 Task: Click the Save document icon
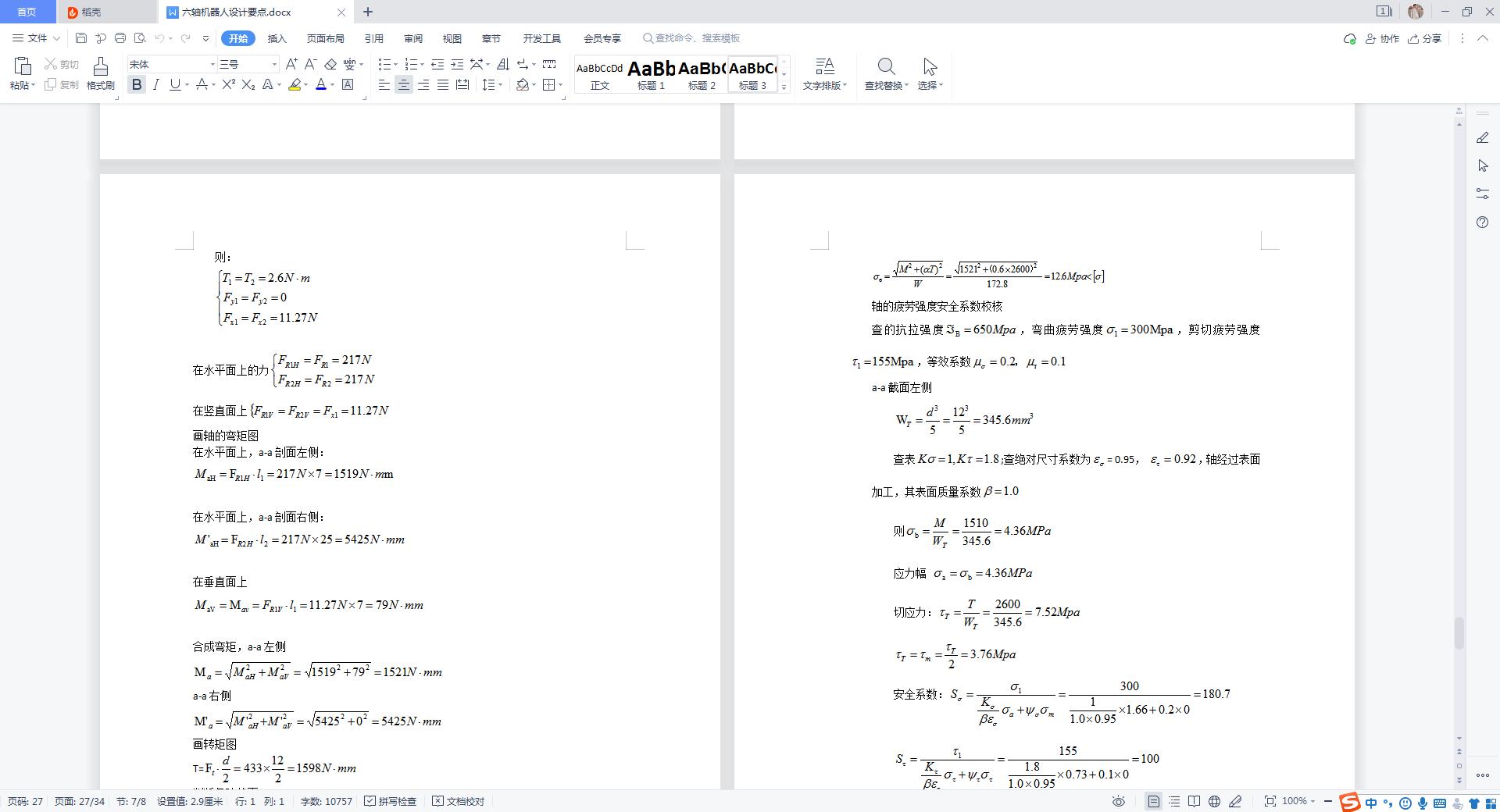coord(81,37)
